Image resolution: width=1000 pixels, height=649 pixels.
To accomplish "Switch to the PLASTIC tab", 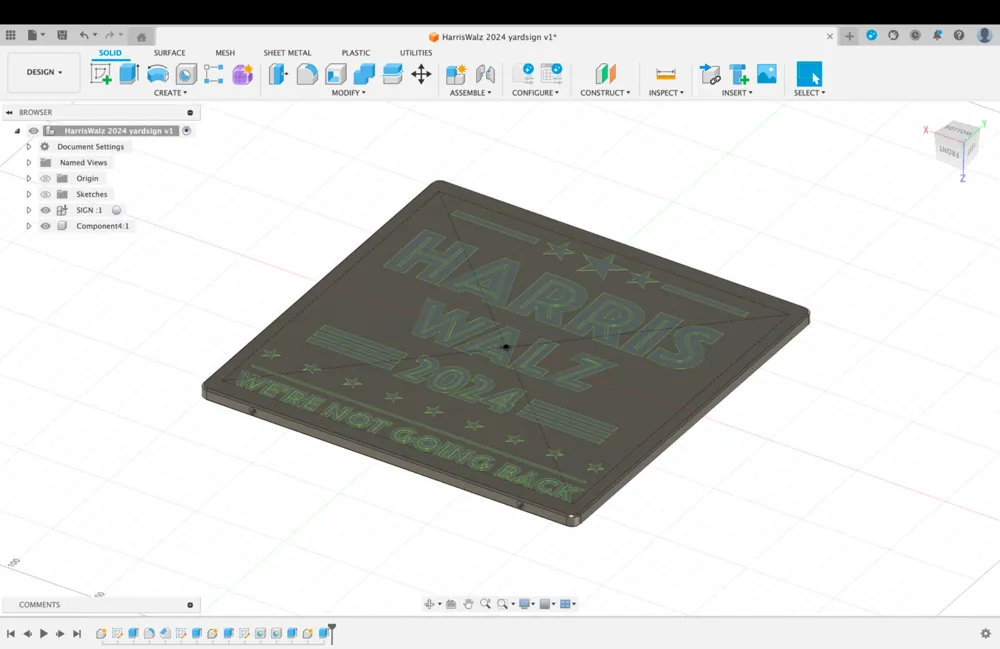I will 356,53.
